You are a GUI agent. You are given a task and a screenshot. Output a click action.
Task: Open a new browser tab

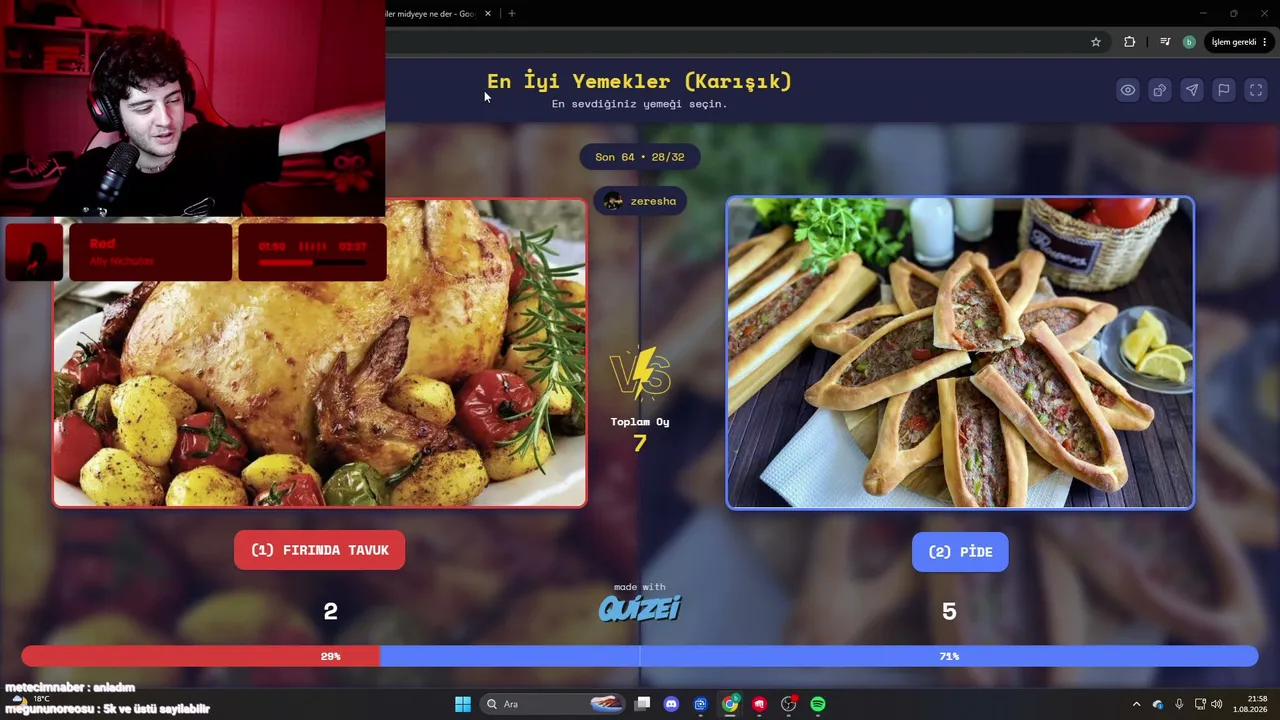(512, 14)
